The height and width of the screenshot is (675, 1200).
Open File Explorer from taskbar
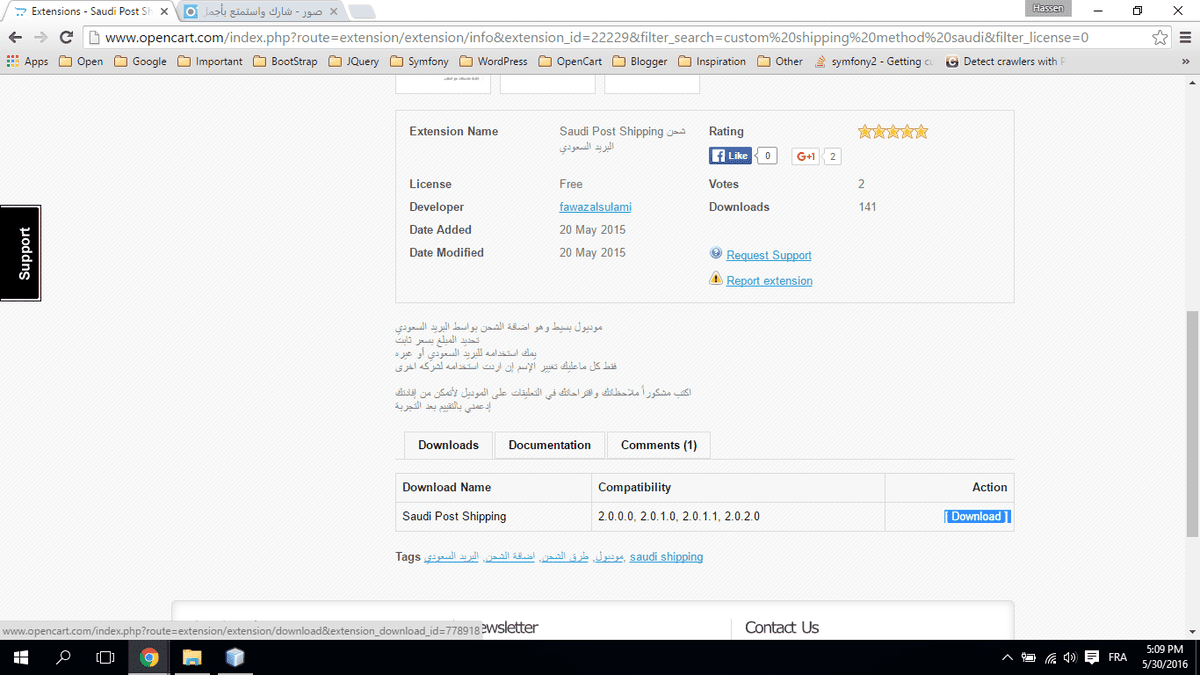pyautogui.click(x=192, y=657)
